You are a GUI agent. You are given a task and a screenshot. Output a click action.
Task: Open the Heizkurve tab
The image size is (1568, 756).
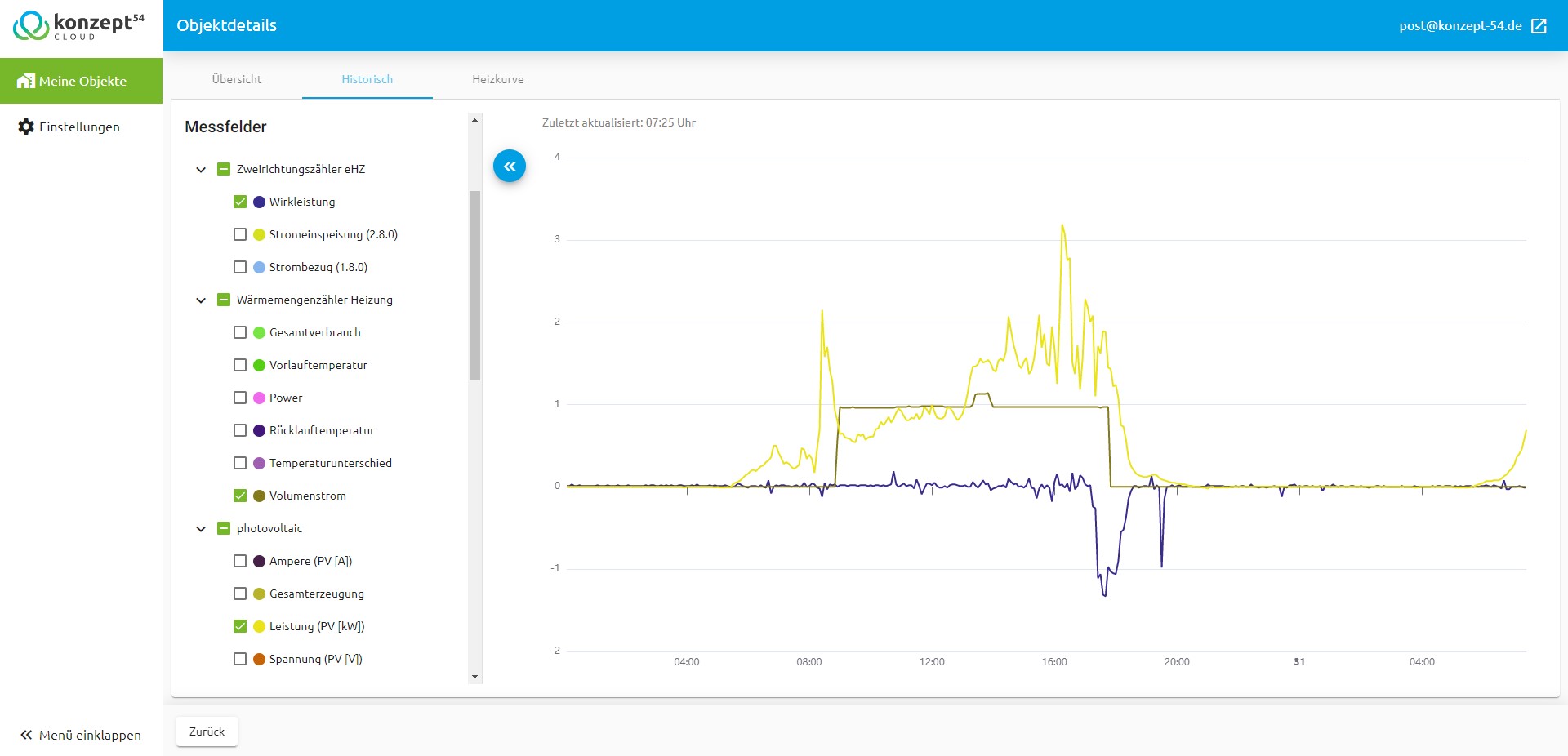tap(498, 79)
